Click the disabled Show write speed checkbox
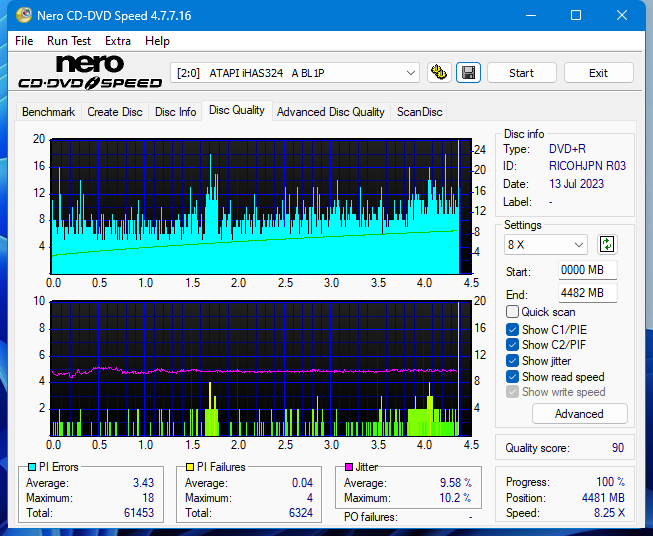 pos(512,392)
